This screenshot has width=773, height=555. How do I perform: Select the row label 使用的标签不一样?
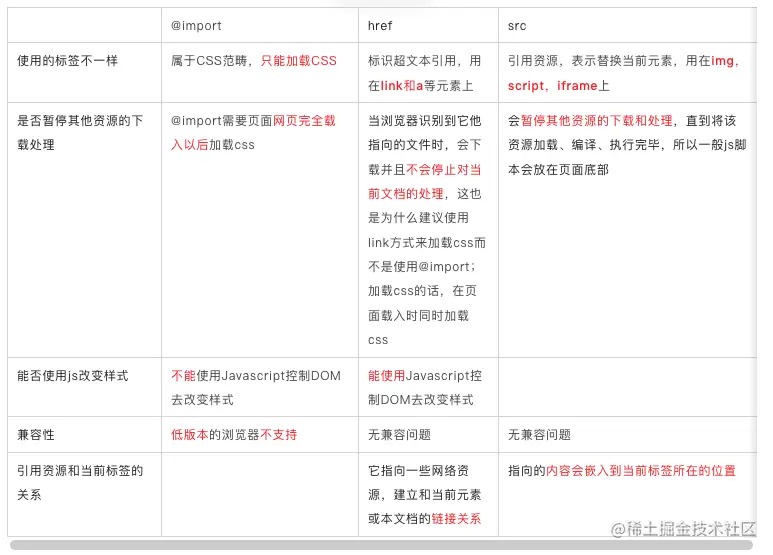click(84, 73)
